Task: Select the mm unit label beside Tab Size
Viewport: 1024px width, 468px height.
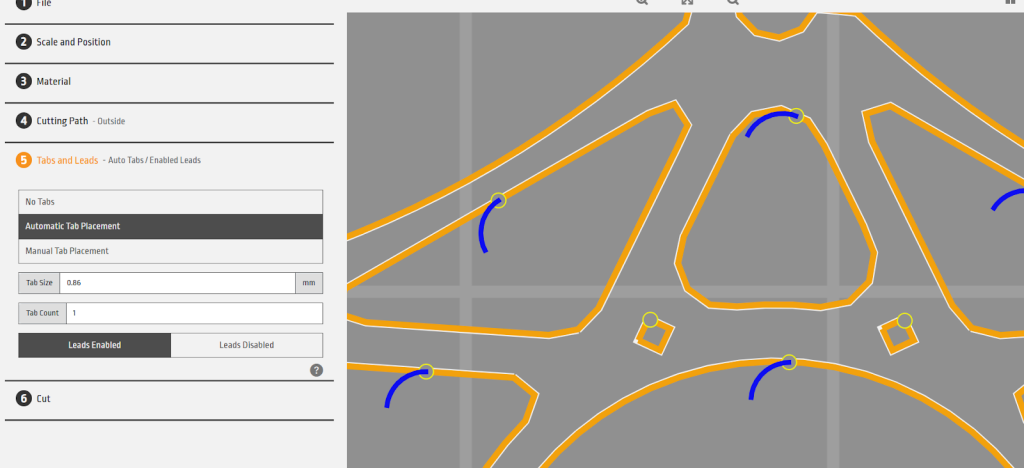Action: click(x=309, y=283)
